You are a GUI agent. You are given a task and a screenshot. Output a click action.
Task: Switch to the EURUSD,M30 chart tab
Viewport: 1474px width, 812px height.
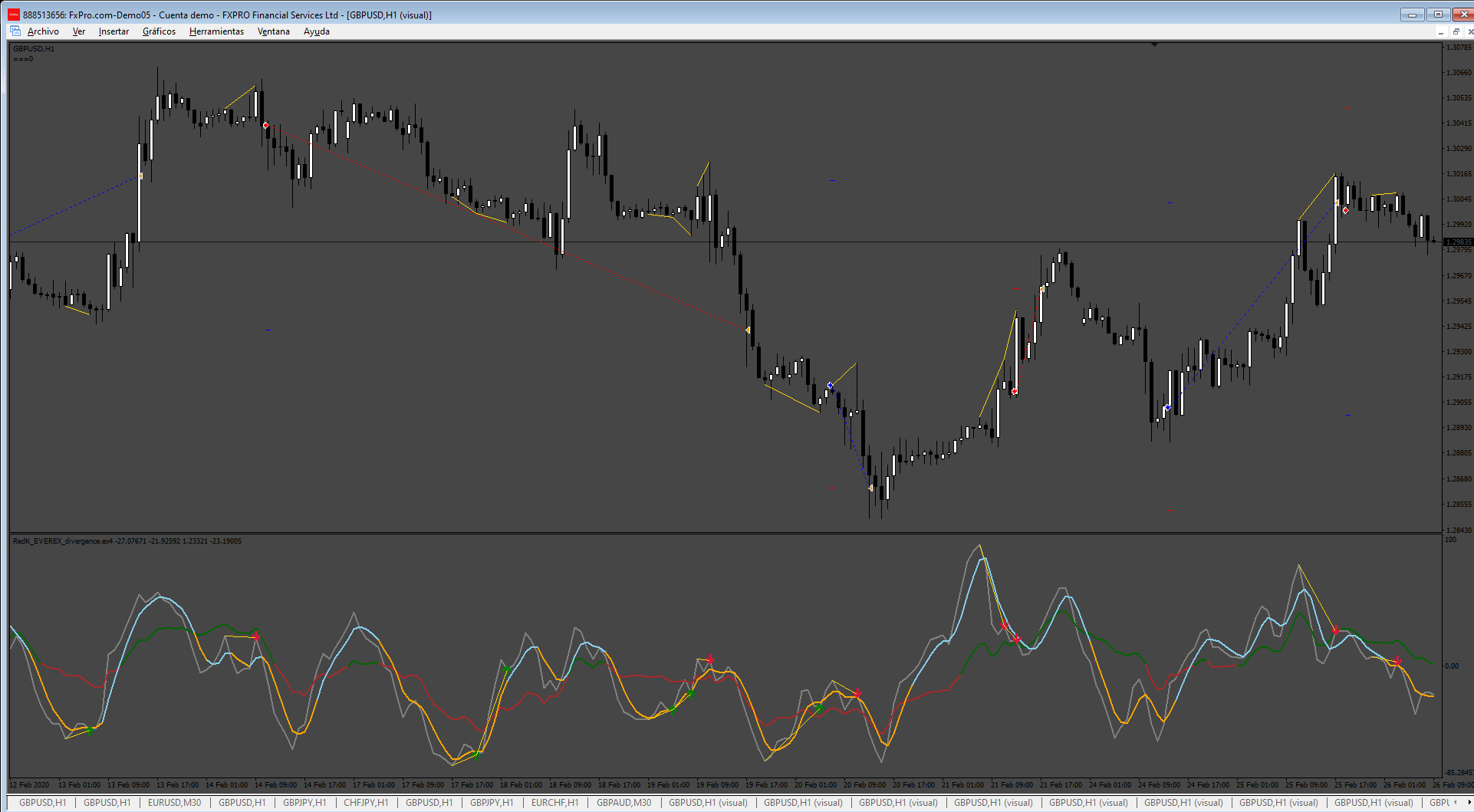[175, 803]
